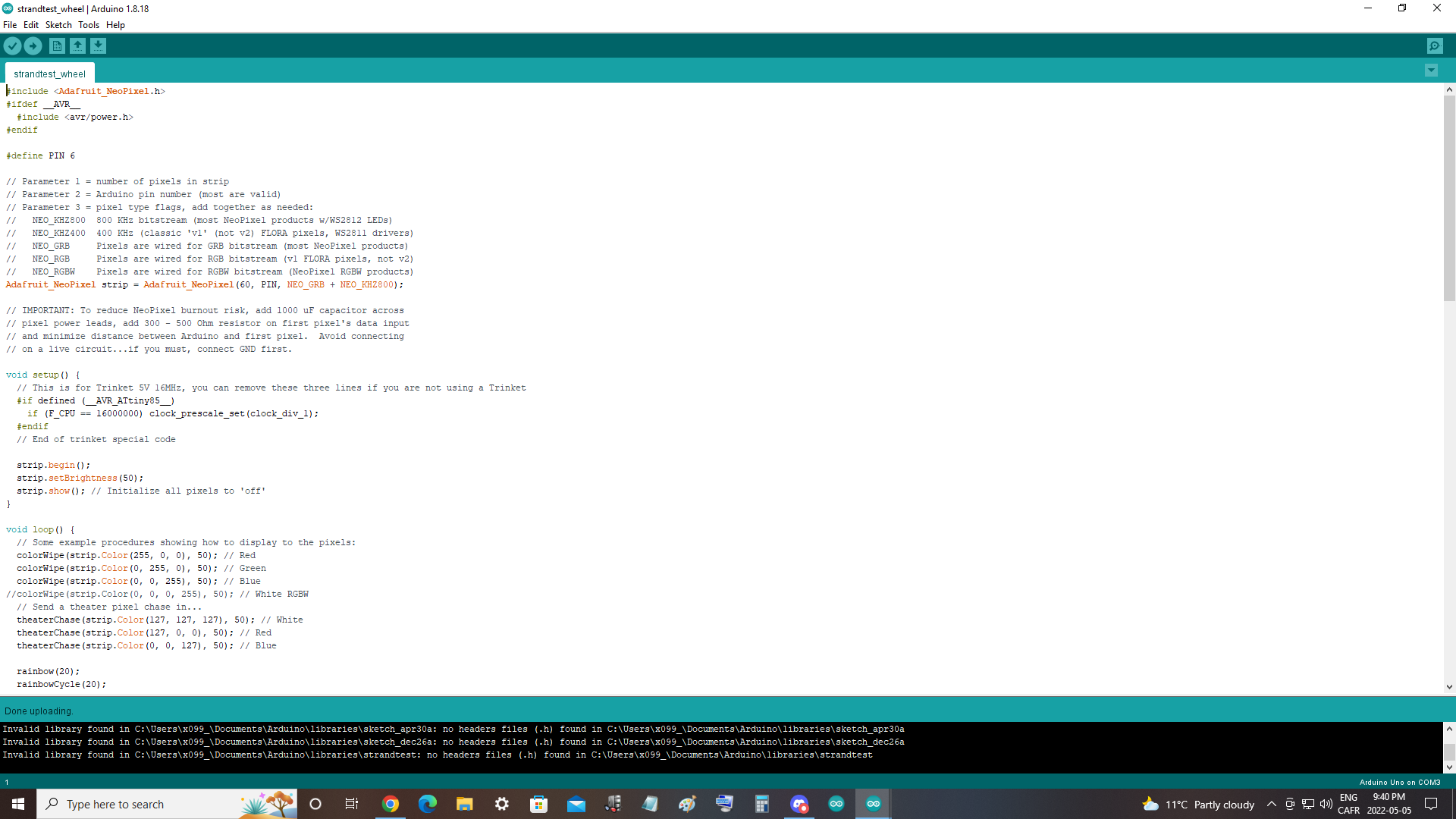Screen dimensions: 1456x819
Task: Open a sketch using the toolbar icon
Action: 77,45
